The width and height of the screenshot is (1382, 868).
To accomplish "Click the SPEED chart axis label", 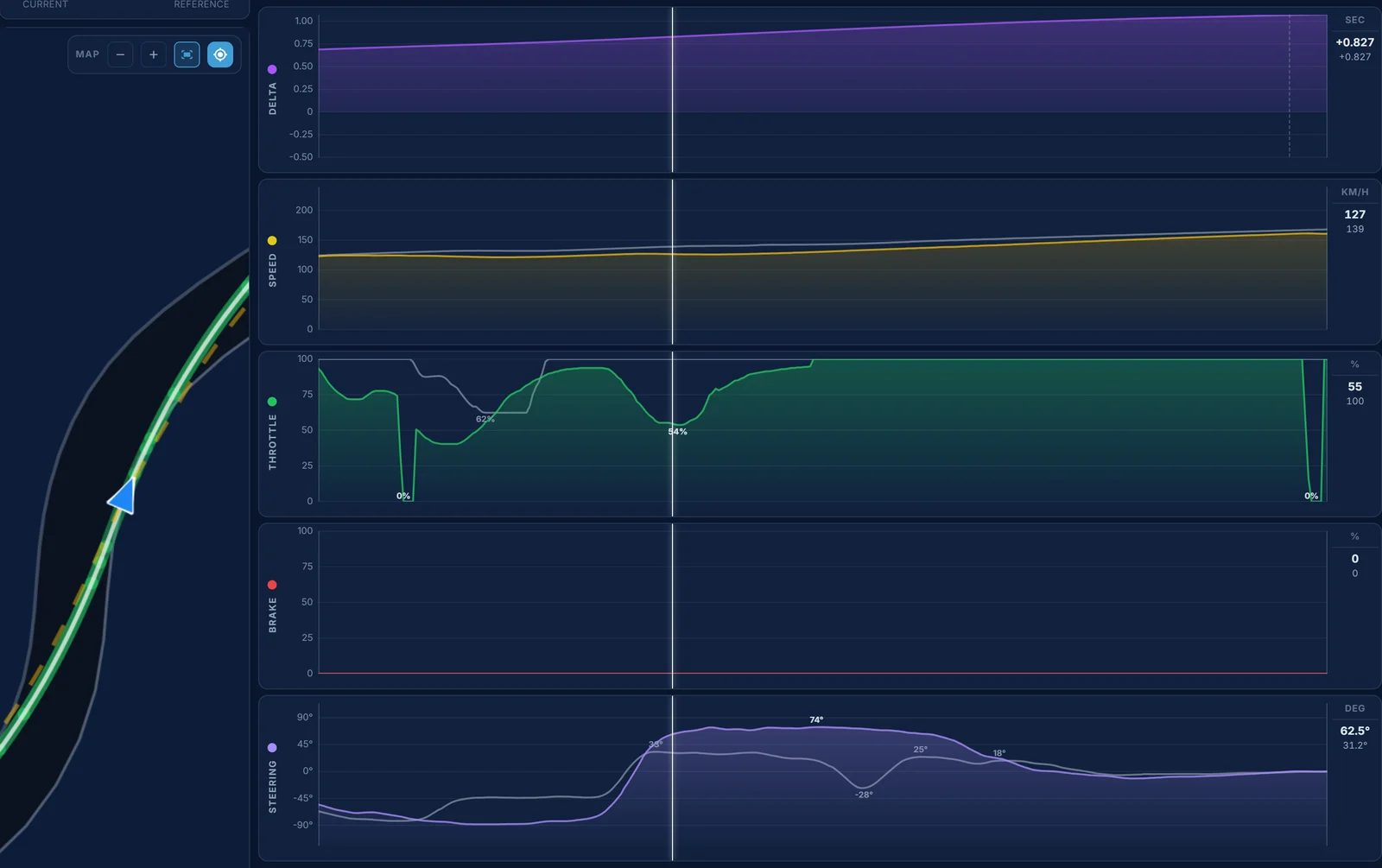I will pyautogui.click(x=273, y=270).
